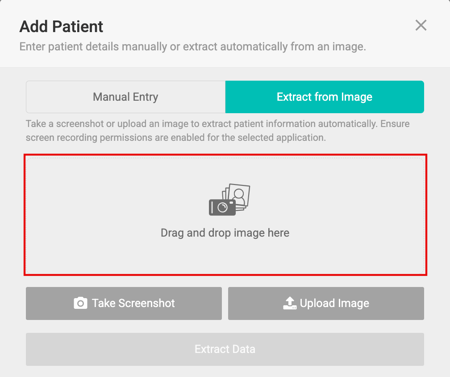Click the X icon at the dialog's top right
450x377 pixels.
coord(421,25)
